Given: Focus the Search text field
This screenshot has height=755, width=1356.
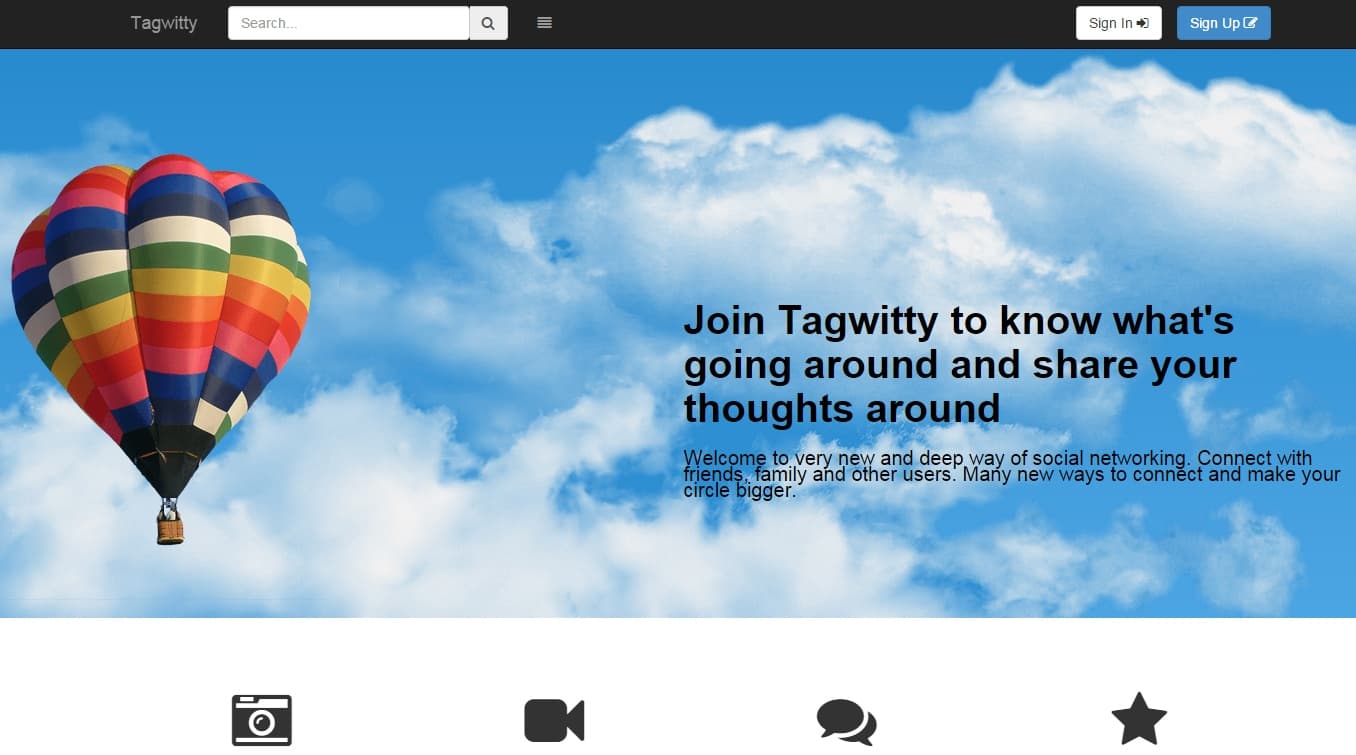Looking at the screenshot, I should coord(348,23).
